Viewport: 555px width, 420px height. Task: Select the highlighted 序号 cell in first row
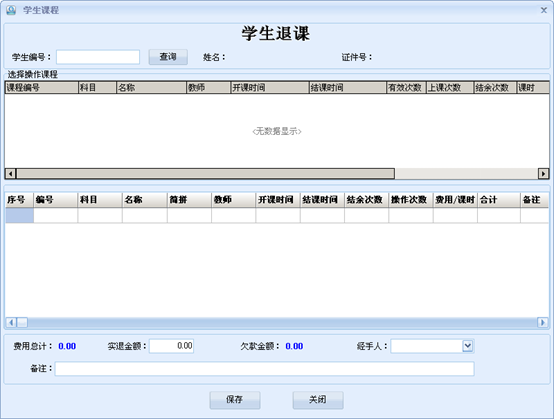[19, 215]
